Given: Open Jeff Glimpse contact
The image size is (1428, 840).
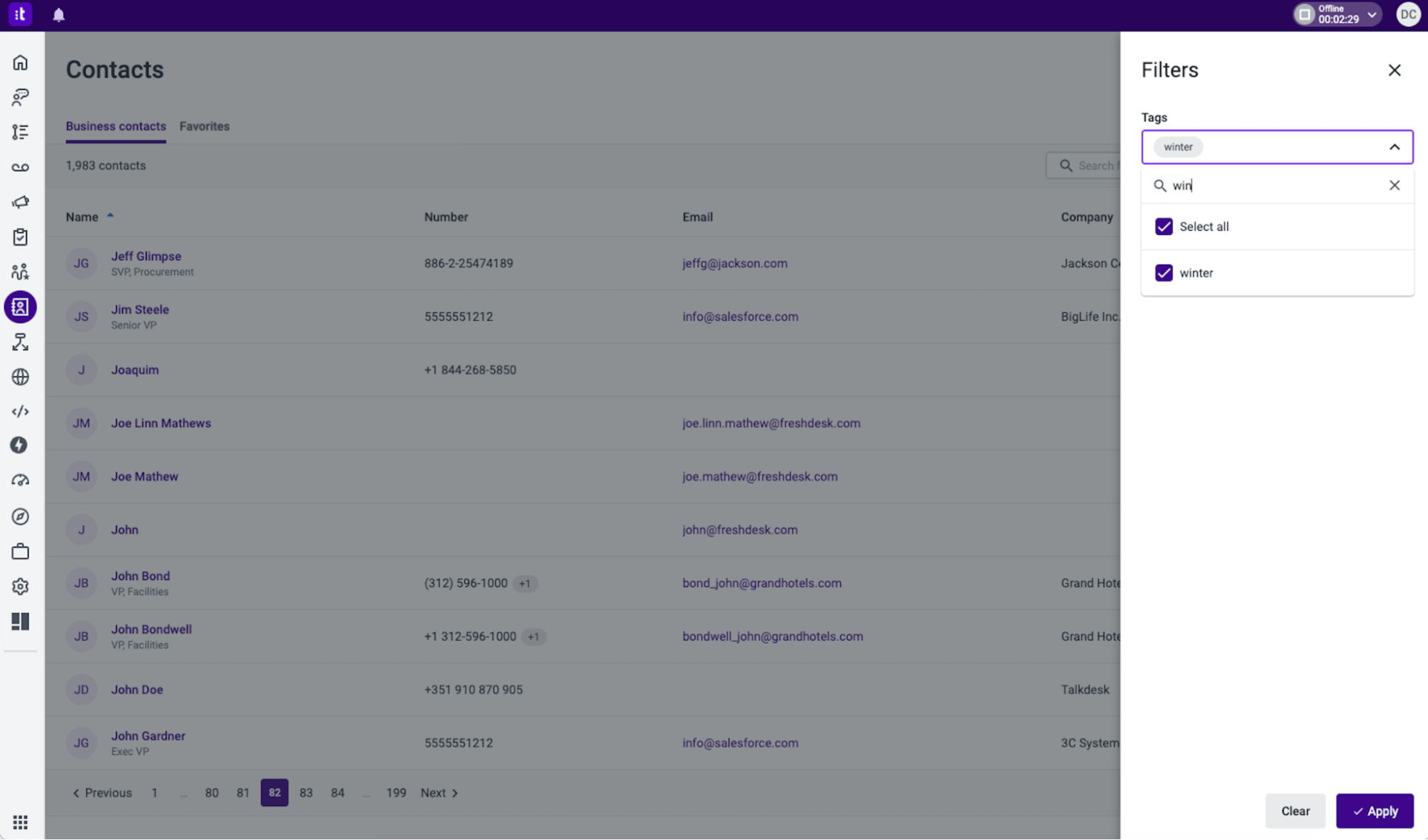Looking at the screenshot, I should click(x=146, y=256).
